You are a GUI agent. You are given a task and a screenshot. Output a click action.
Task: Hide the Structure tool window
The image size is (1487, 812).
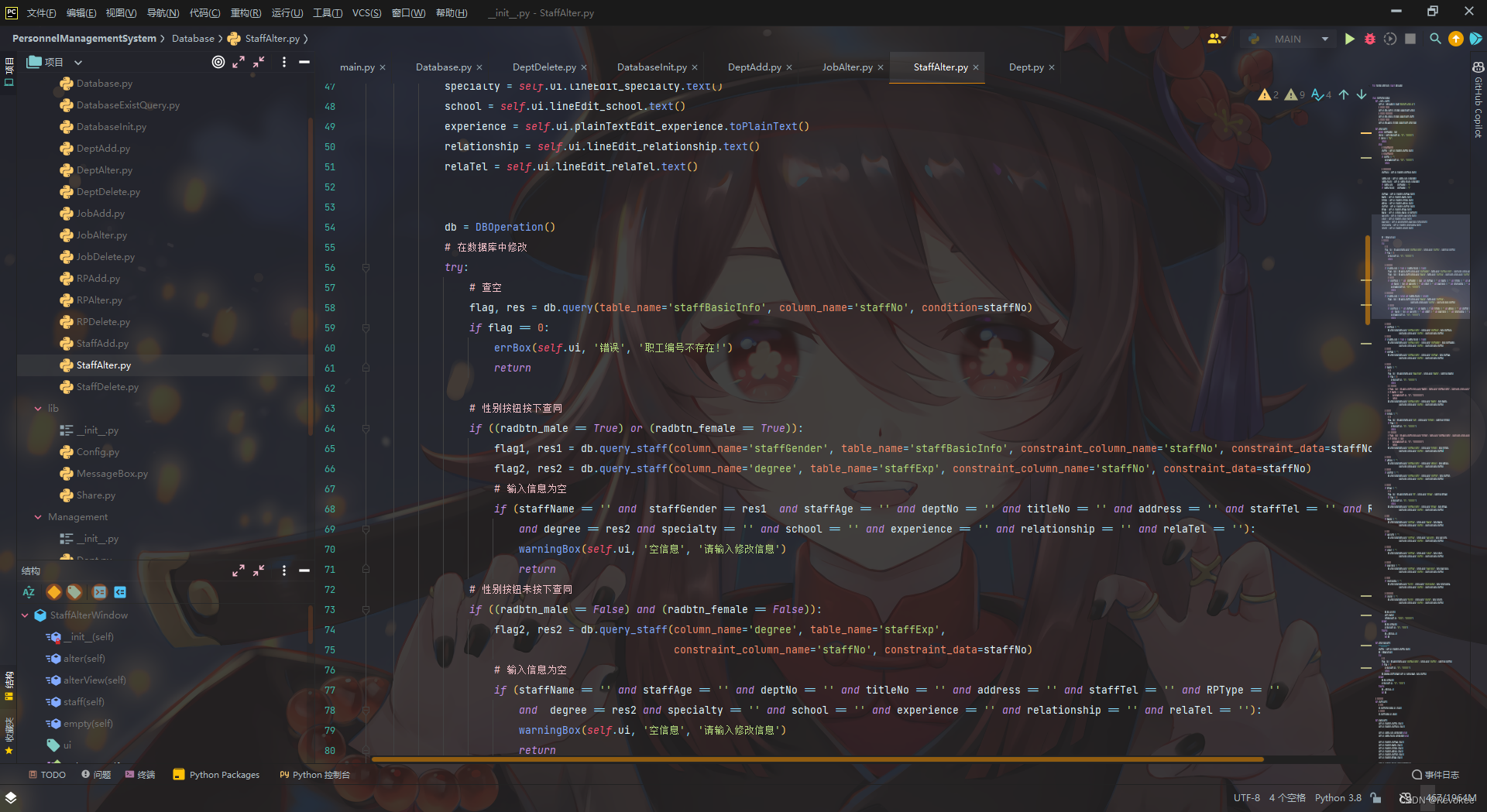tap(304, 570)
